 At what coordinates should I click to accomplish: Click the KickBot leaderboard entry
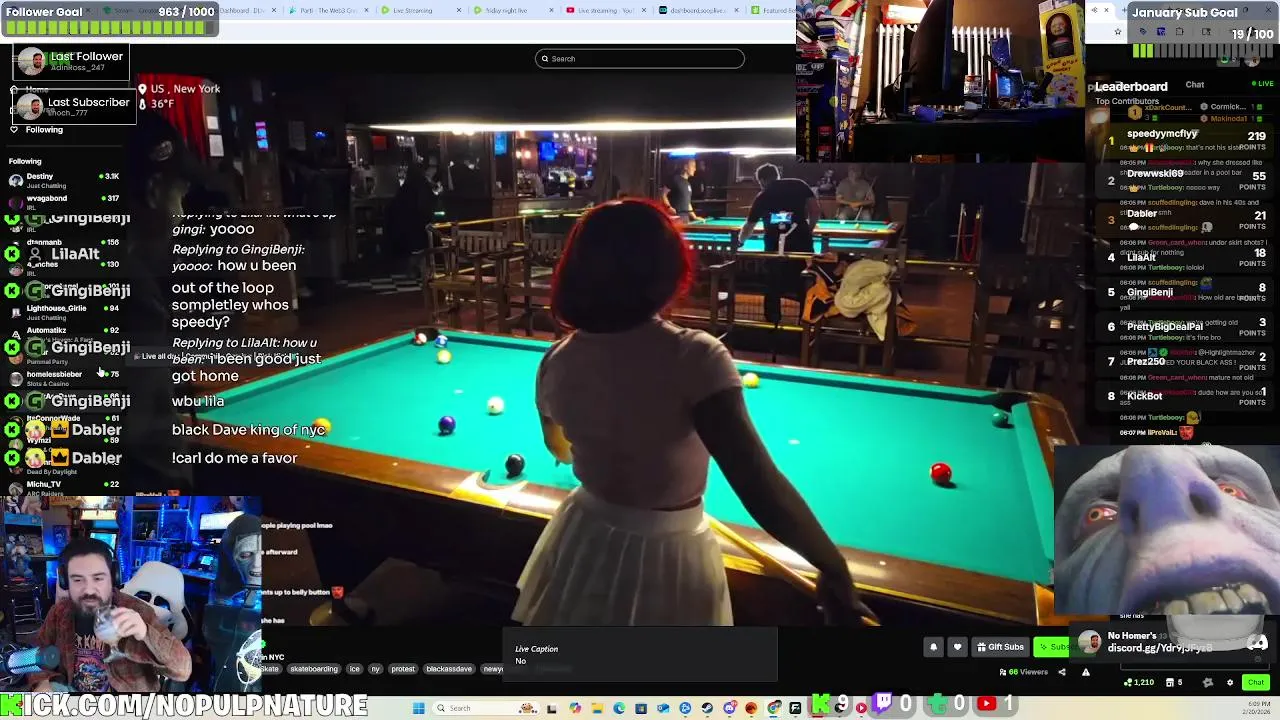(x=1185, y=397)
